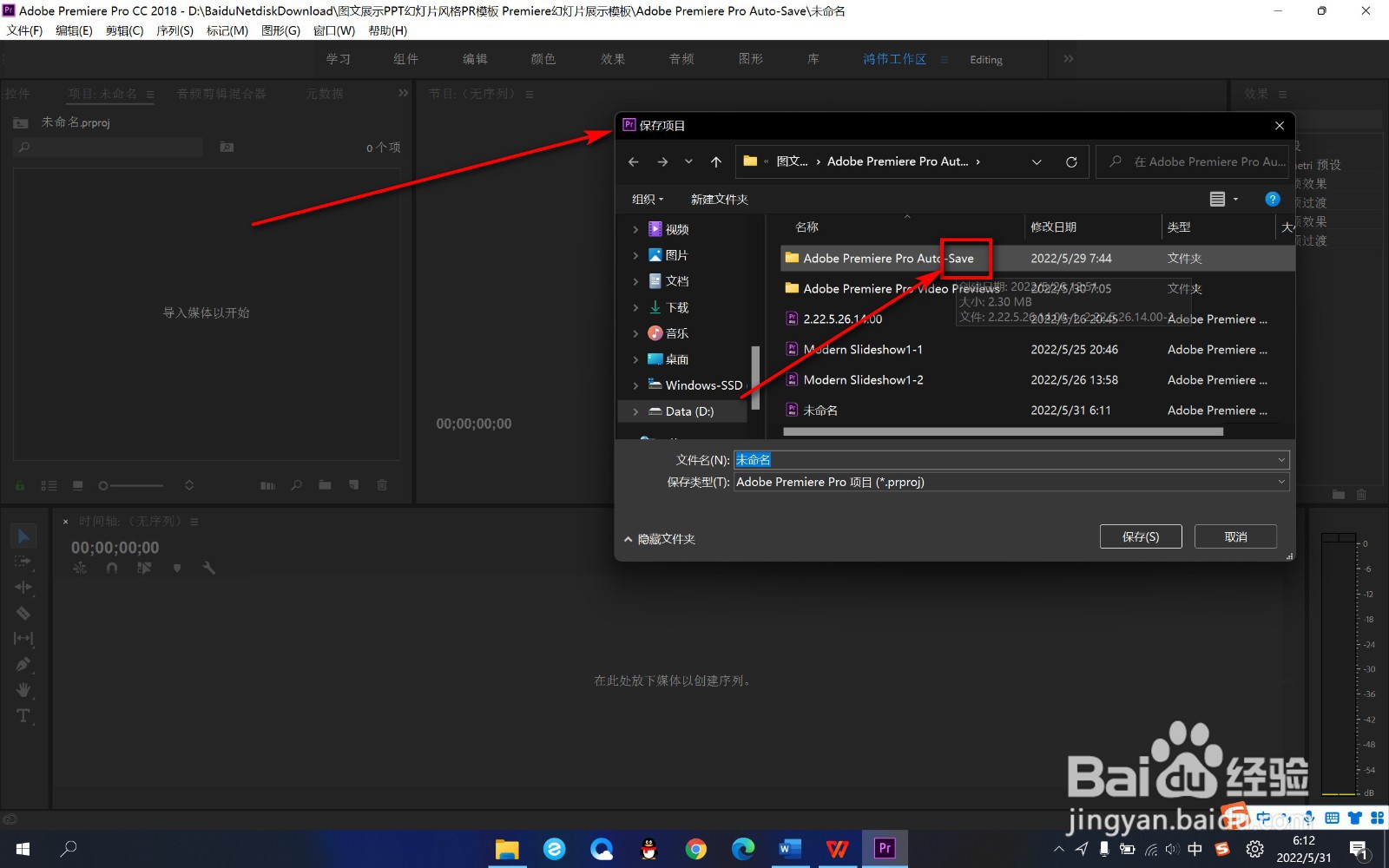Select the Razor tool
The height and width of the screenshot is (868, 1389).
pyautogui.click(x=23, y=613)
